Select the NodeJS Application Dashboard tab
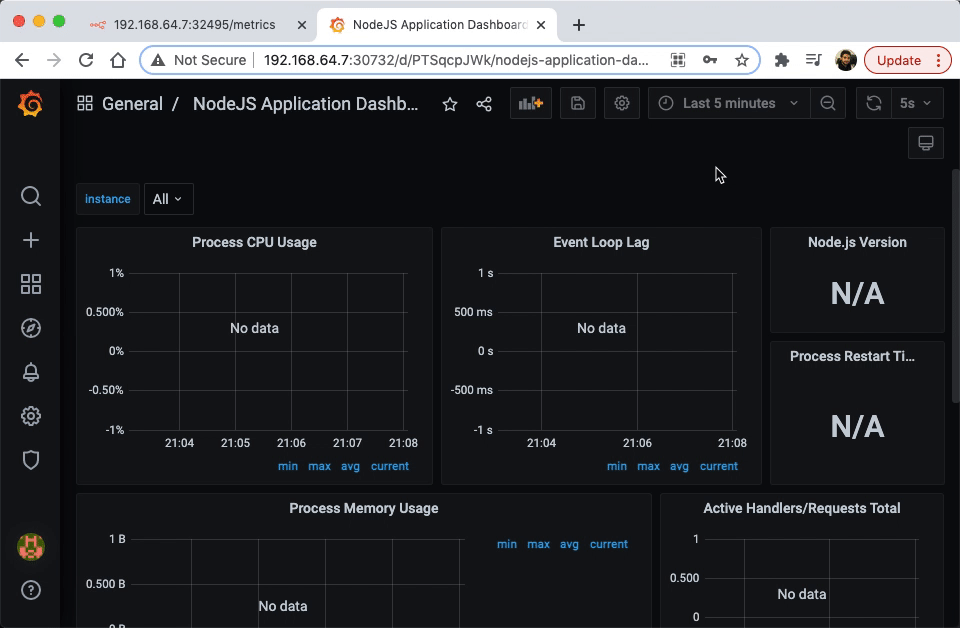Image resolution: width=960 pixels, height=628 pixels. click(x=439, y=24)
